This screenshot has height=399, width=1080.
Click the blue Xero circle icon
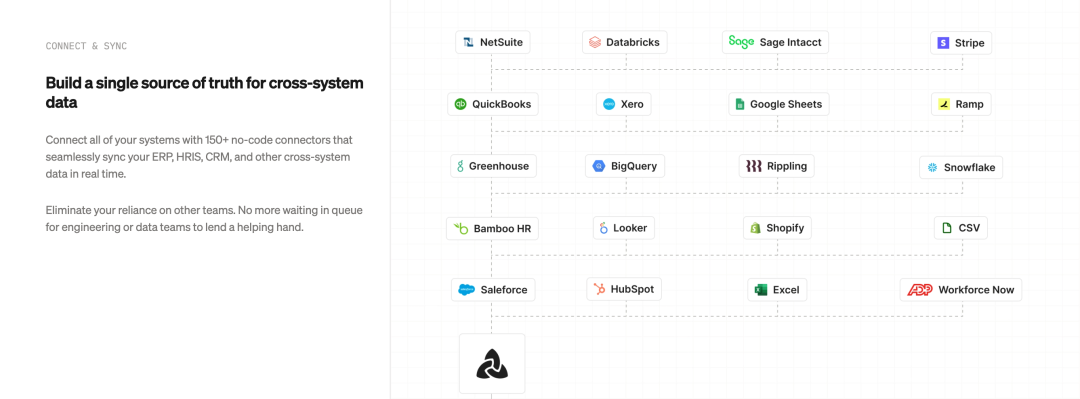[x=609, y=104]
